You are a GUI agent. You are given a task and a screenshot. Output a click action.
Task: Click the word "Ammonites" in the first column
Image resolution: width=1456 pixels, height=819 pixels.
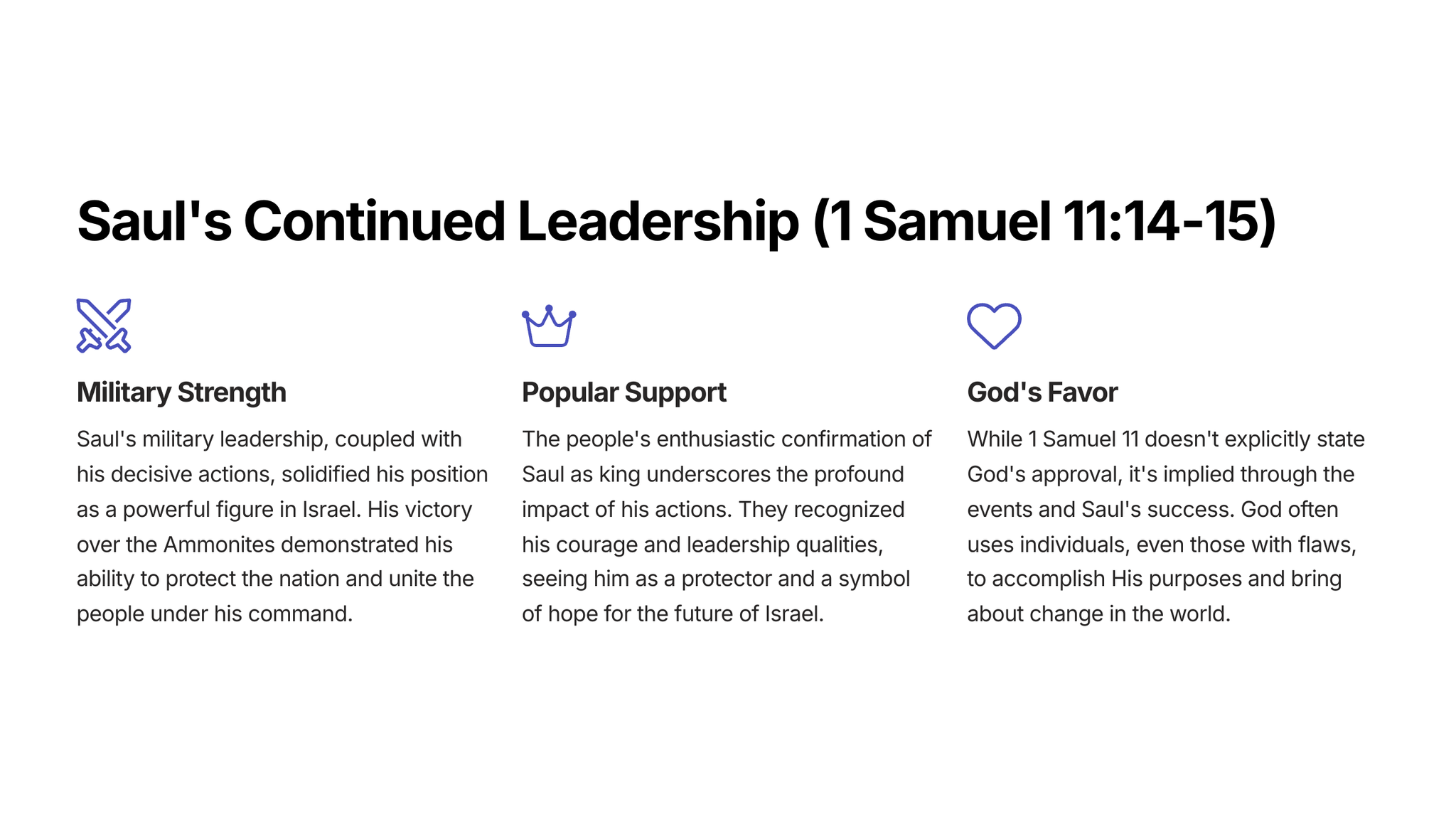click(219, 545)
